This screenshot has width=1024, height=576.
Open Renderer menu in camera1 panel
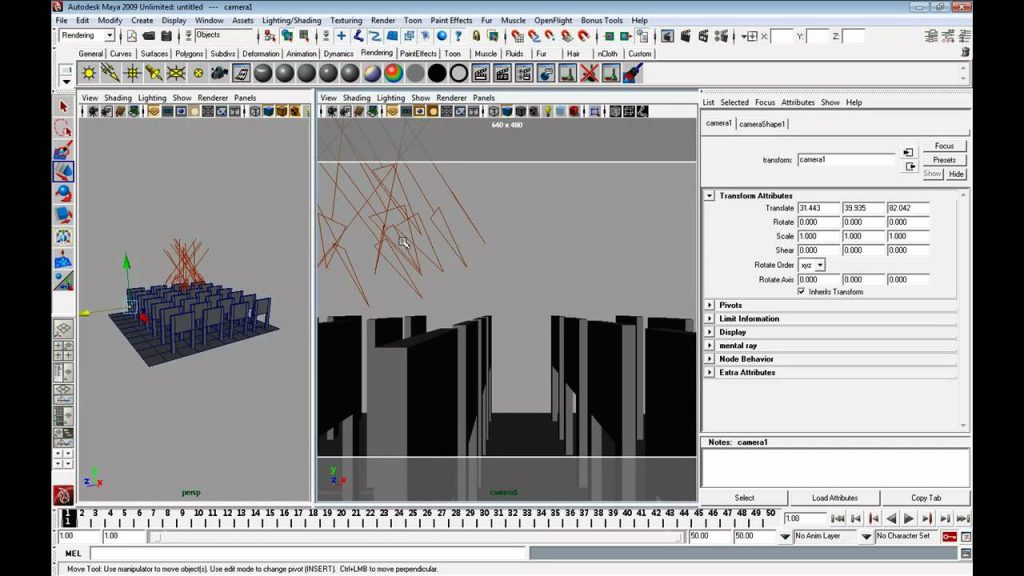(451, 98)
